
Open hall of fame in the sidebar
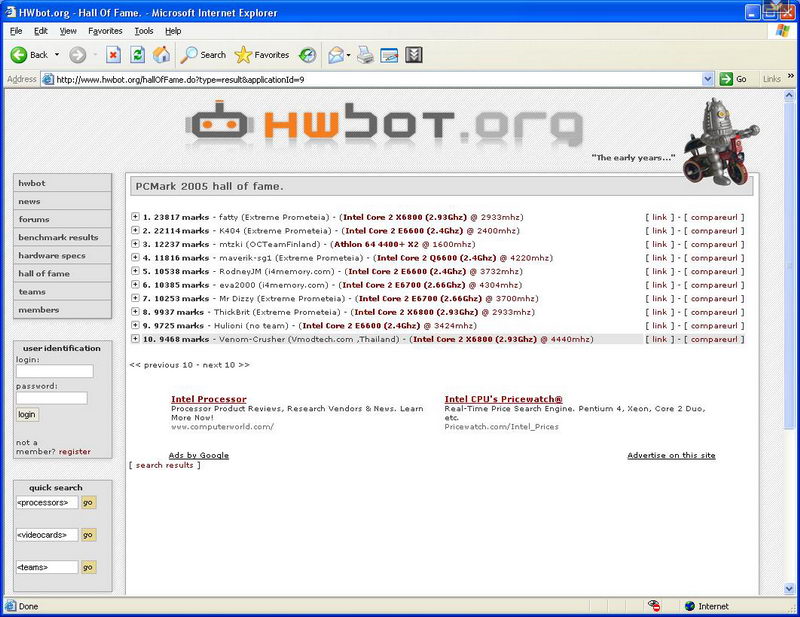coord(62,274)
